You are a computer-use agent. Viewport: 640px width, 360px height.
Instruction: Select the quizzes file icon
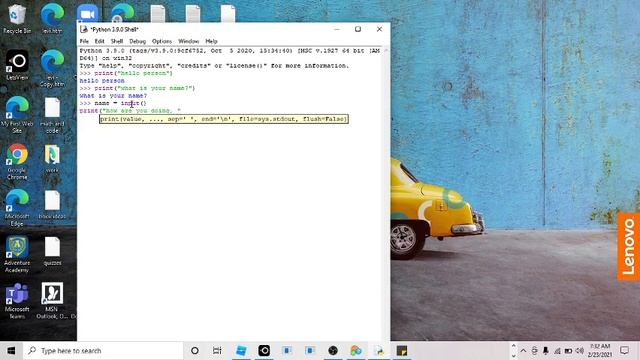[52, 251]
